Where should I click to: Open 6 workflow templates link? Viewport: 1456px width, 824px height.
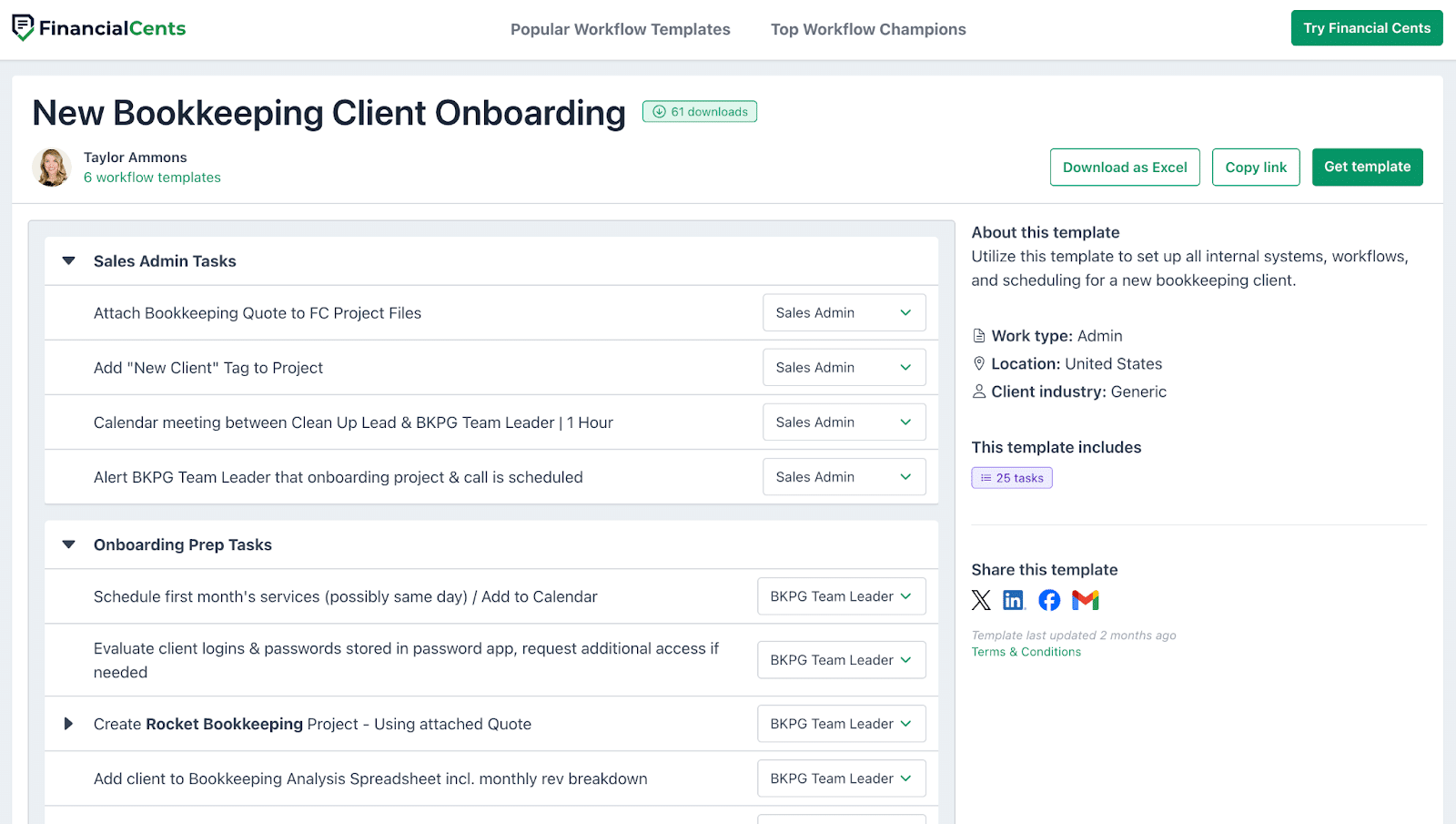pos(152,178)
